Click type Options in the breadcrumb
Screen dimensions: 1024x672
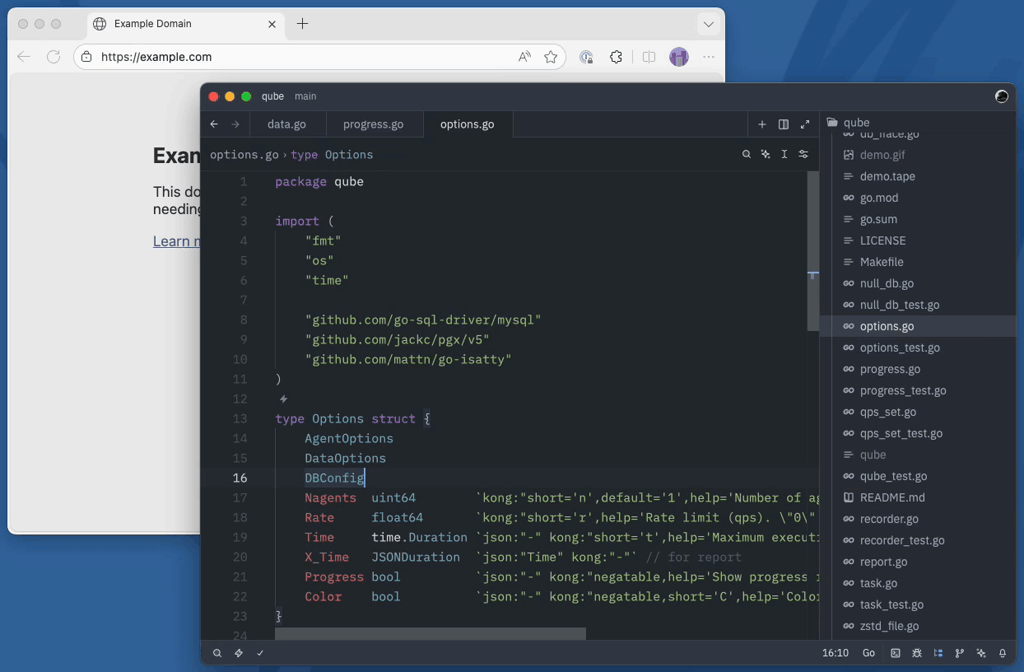[x=332, y=154]
